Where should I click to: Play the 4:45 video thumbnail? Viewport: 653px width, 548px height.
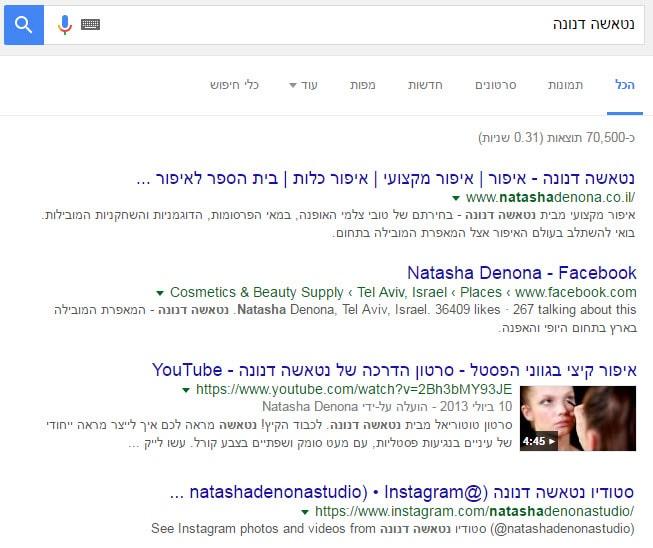coord(578,418)
